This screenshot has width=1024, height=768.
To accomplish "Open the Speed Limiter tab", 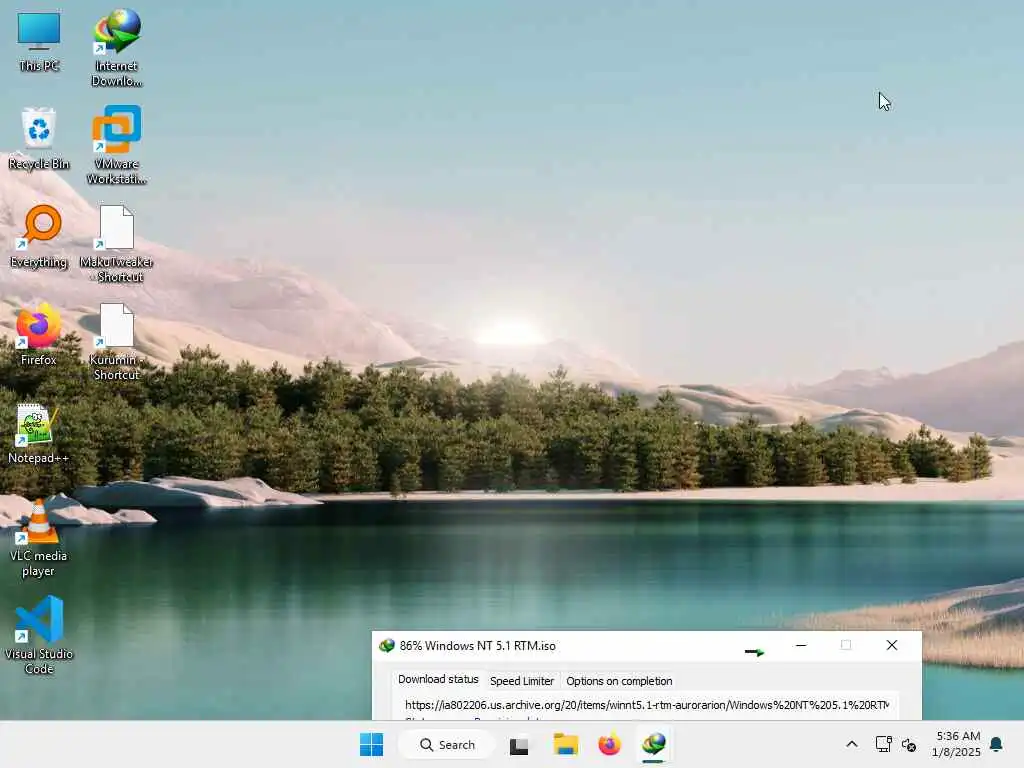I will pyautogui.click(x=522, y=681).
